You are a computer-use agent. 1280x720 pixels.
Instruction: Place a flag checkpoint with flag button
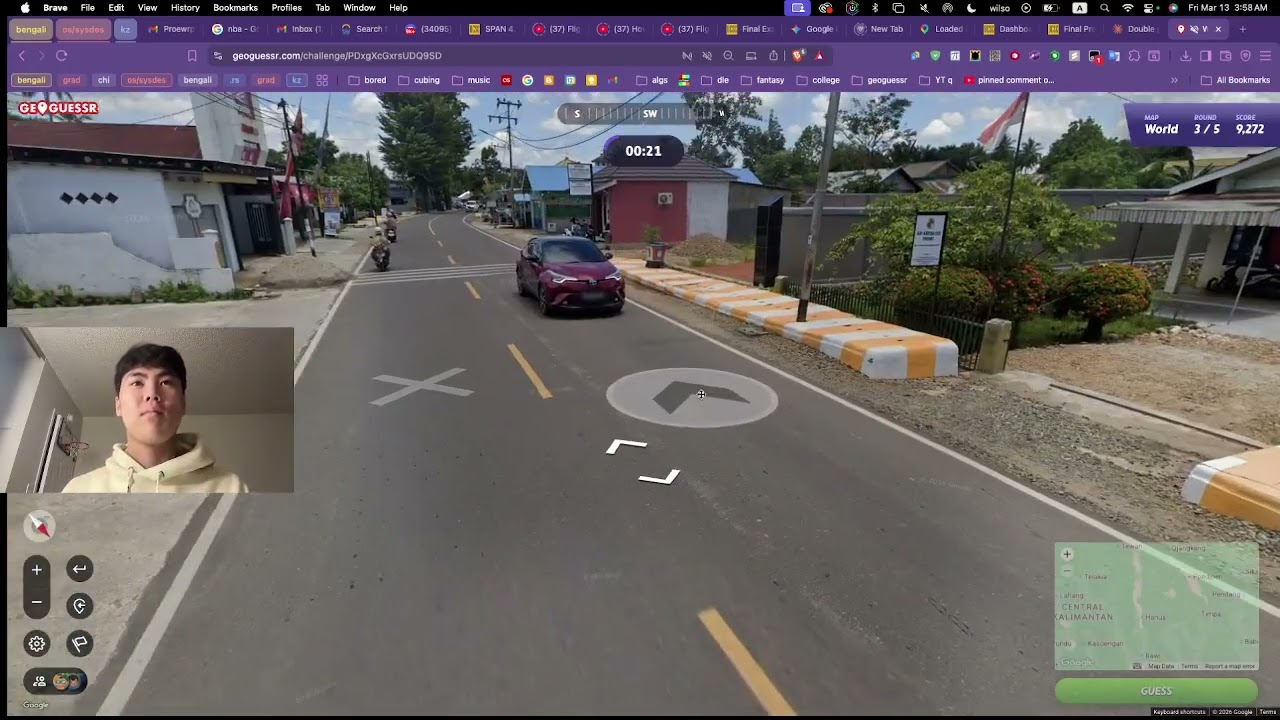[x=80, y=644]
